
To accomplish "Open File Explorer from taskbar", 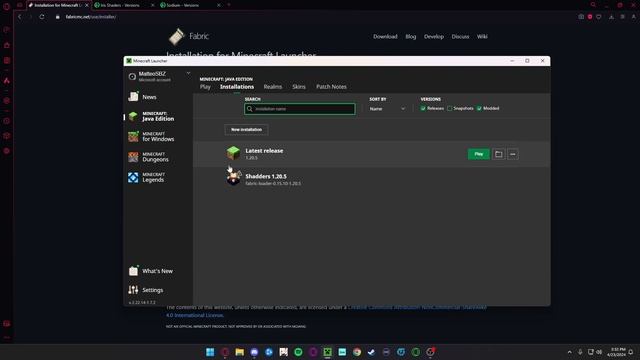I will coord(240,352).
